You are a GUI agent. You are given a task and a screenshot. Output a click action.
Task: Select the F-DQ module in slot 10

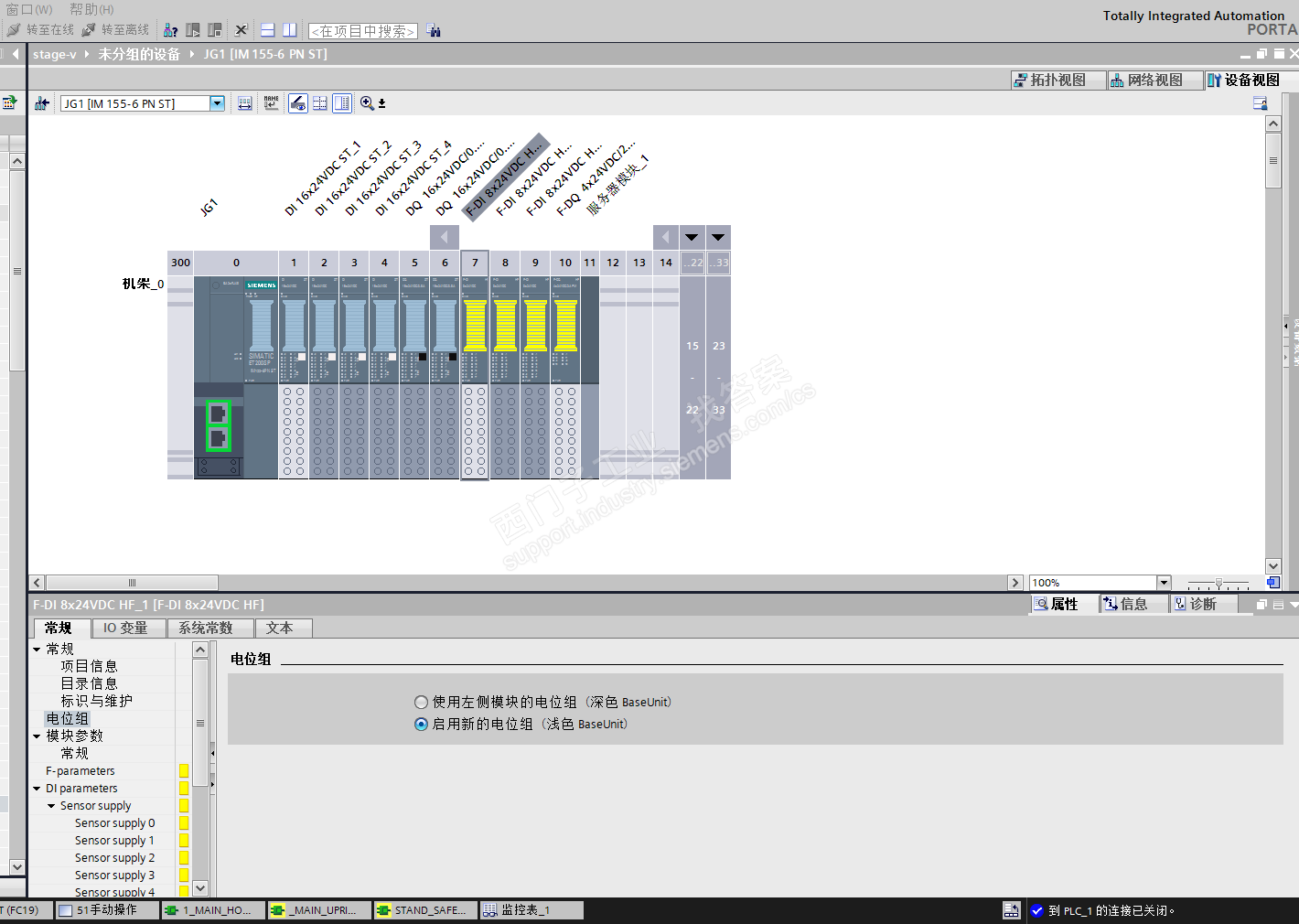click(x=565, y=377)
